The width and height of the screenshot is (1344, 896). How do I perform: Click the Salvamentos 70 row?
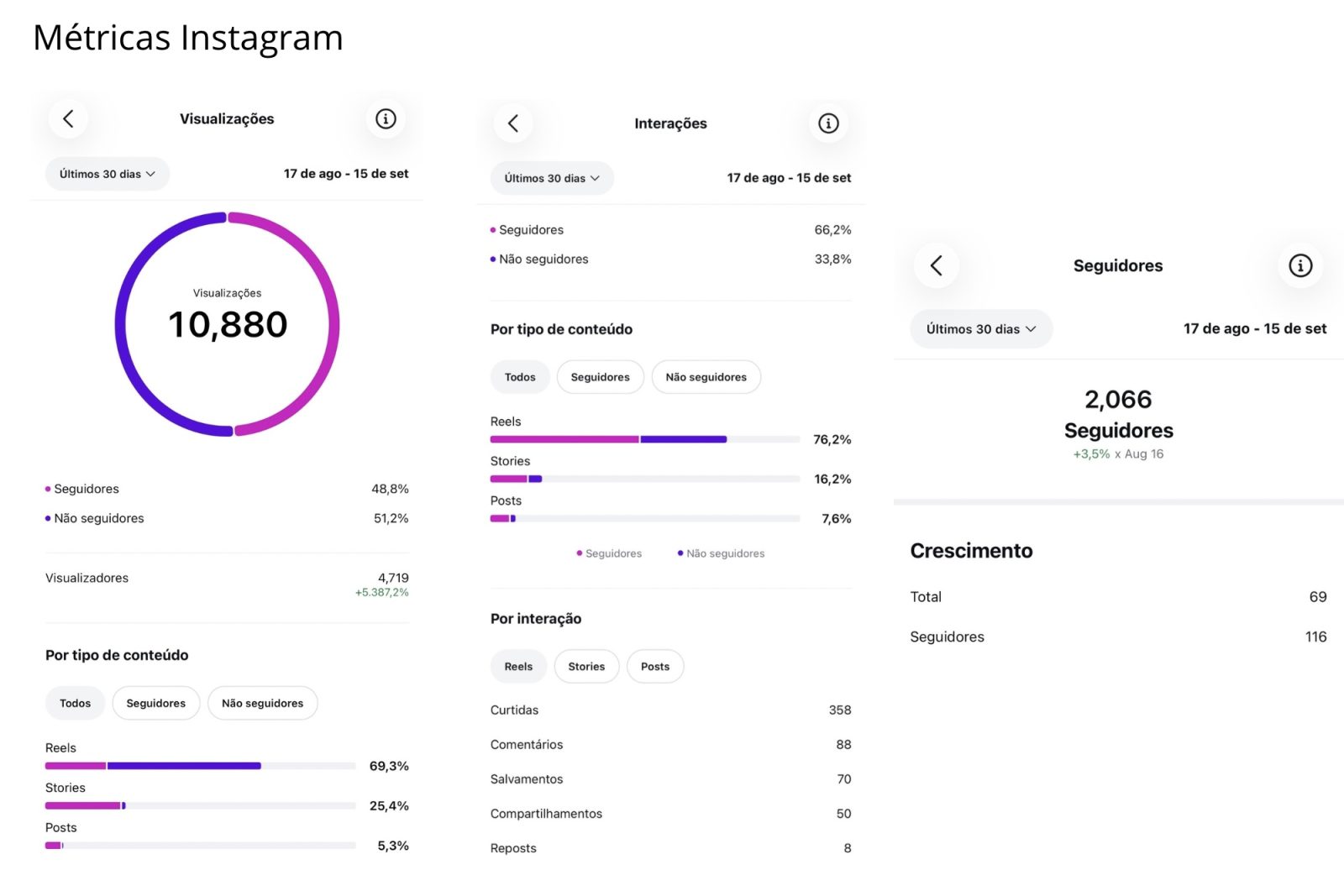click(x=671, y=778)
